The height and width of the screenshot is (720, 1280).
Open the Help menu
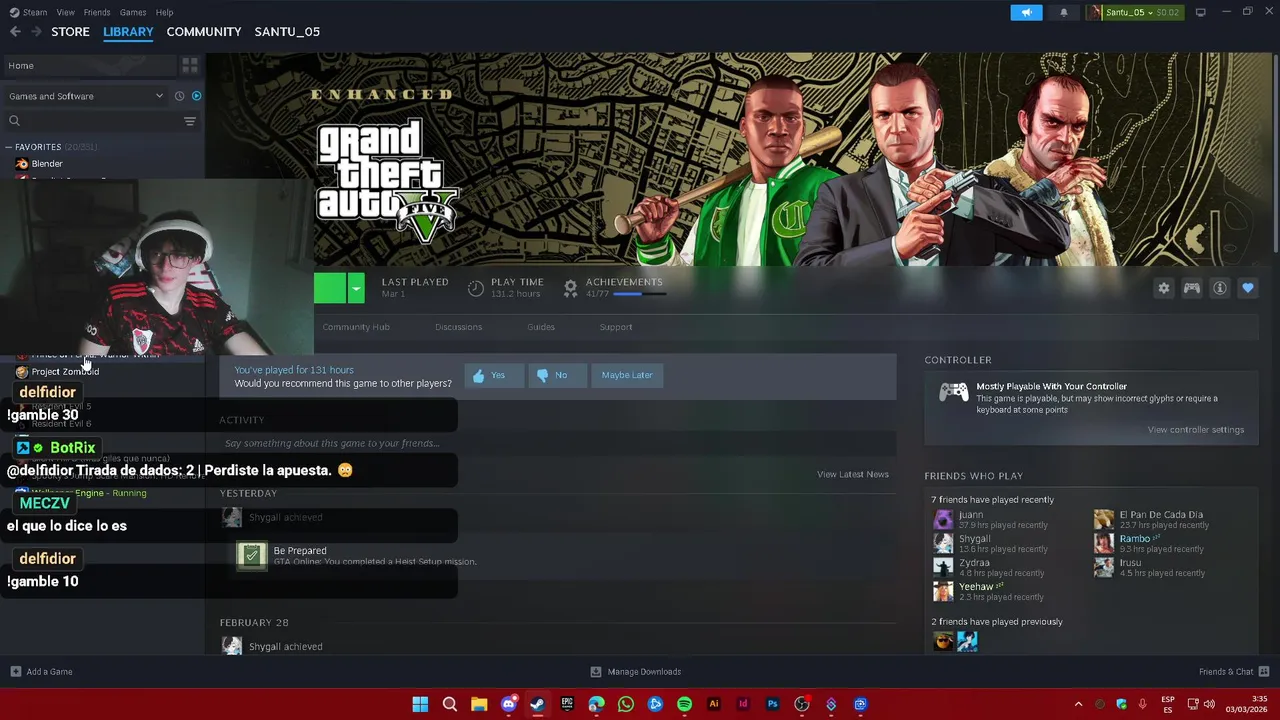[165, 12]
